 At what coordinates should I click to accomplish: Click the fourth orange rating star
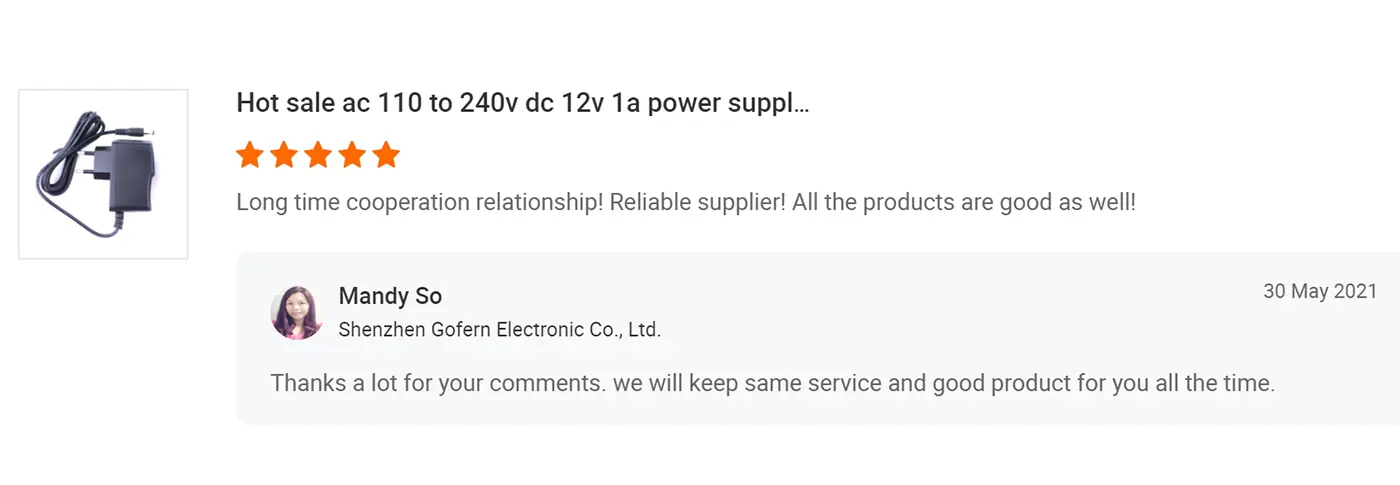point(352,155)
